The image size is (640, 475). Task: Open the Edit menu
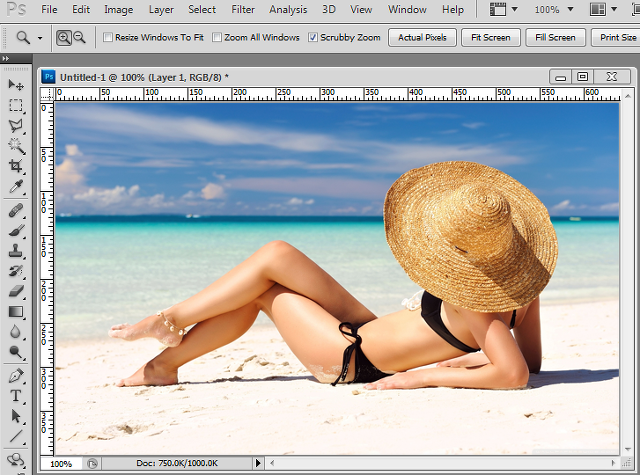pyautogui.click(x=81, y=9)
